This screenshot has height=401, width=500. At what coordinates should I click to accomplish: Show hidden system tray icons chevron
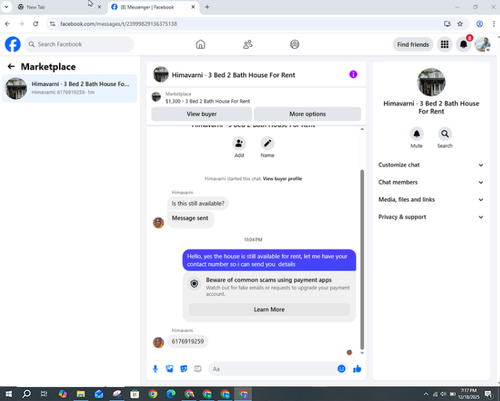tap(426, 394)
